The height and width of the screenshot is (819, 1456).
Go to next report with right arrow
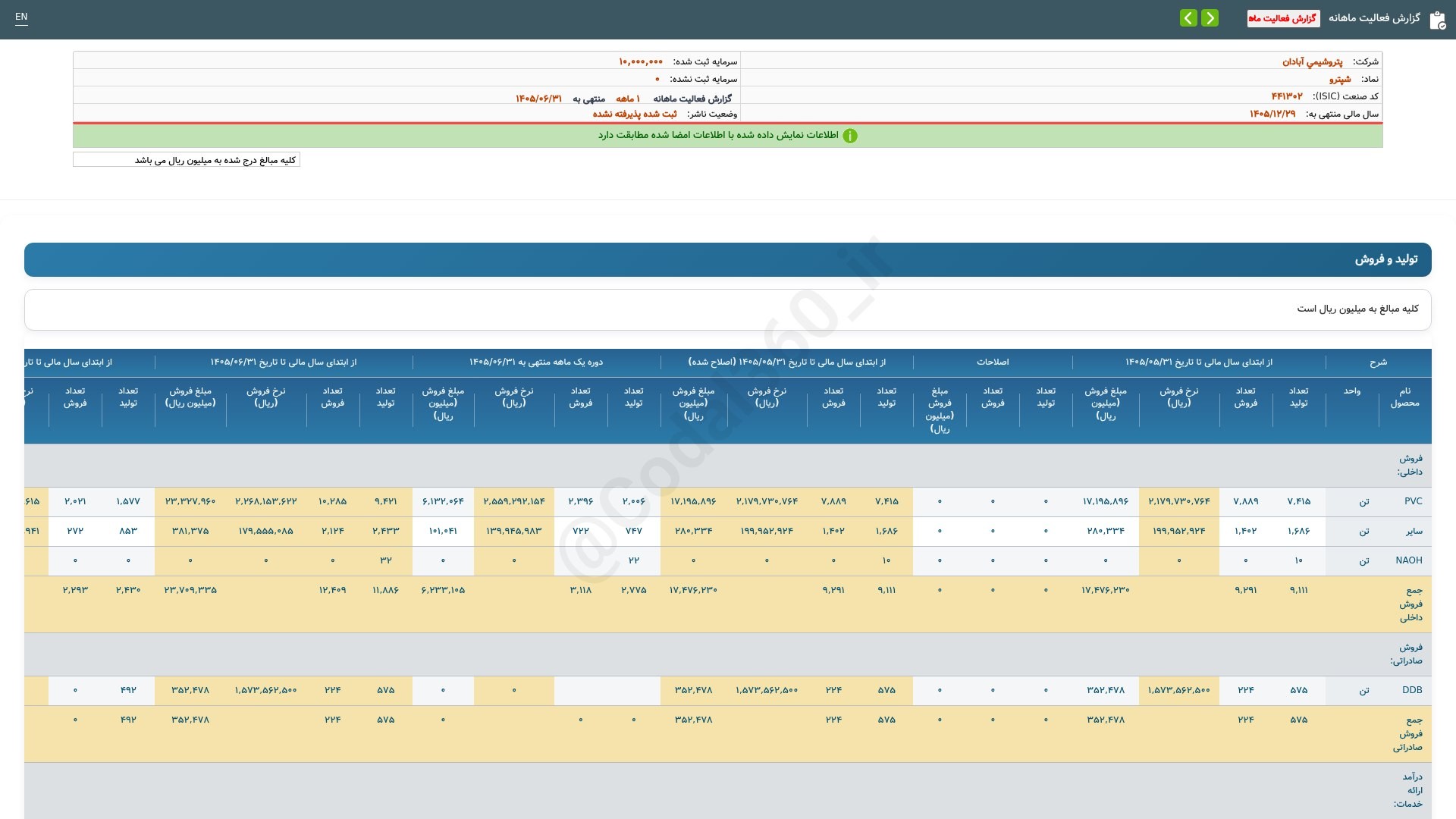pos(1210,18)
